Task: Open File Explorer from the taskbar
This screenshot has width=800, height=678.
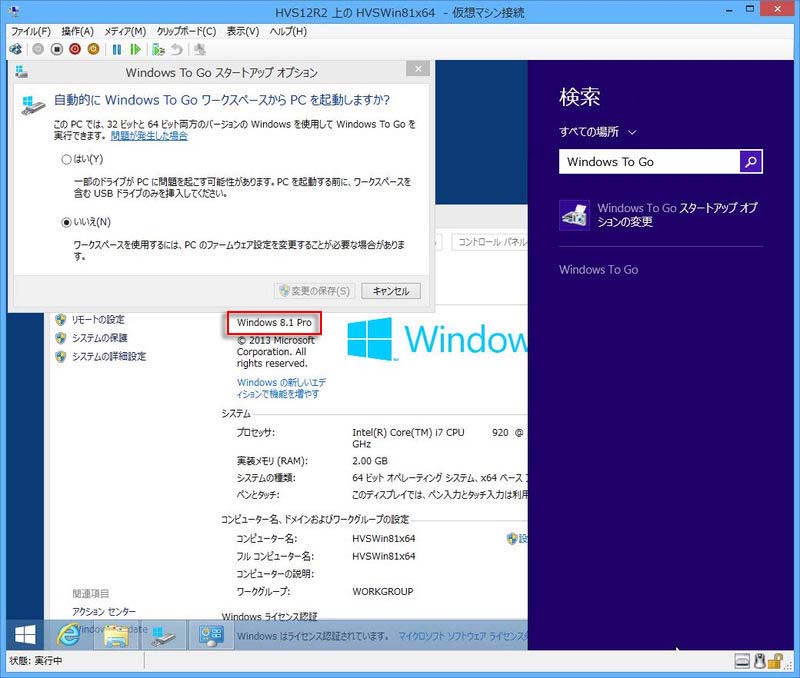Action: tap(116, 636)
